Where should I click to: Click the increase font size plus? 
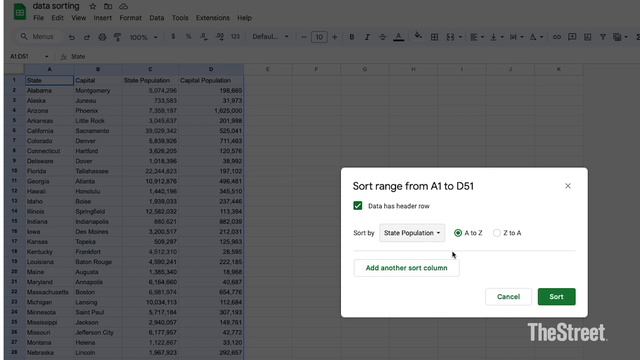click(335, 37)
